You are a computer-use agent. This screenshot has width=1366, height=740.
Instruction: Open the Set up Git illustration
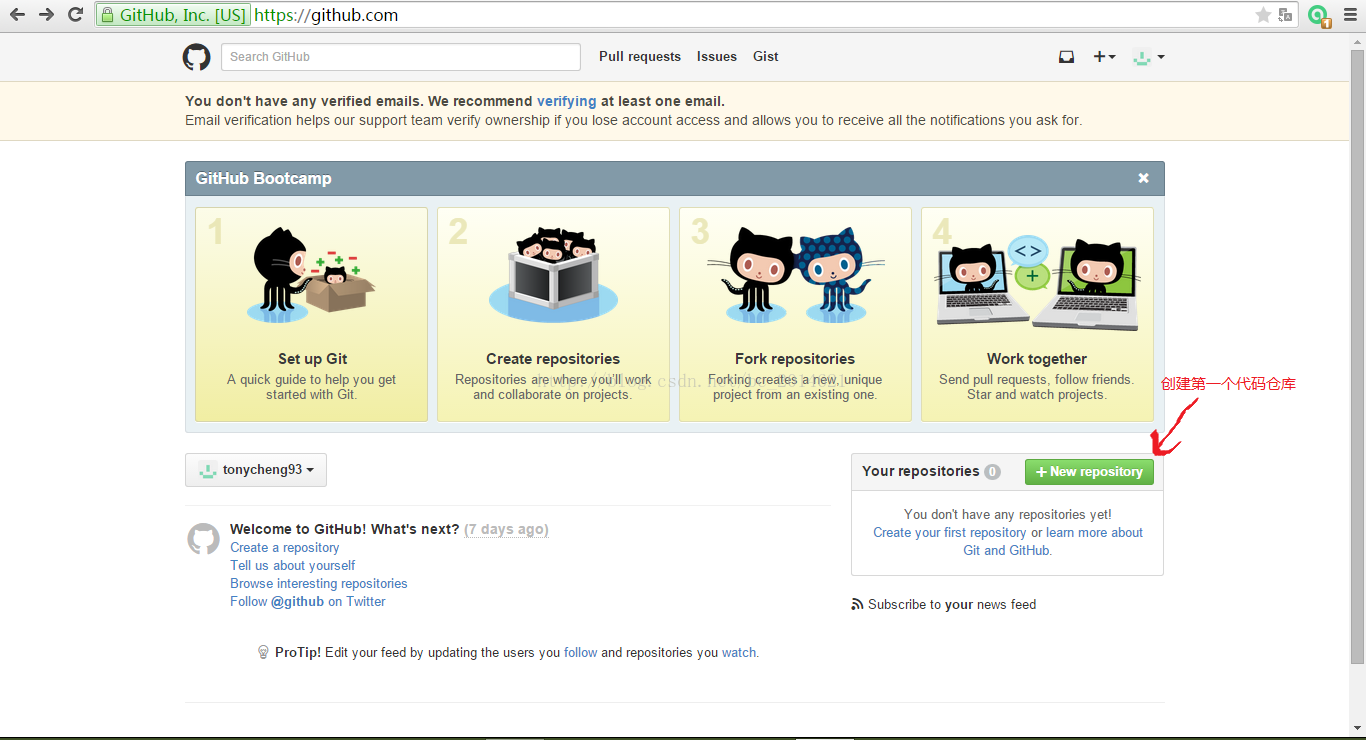(311, 275)
